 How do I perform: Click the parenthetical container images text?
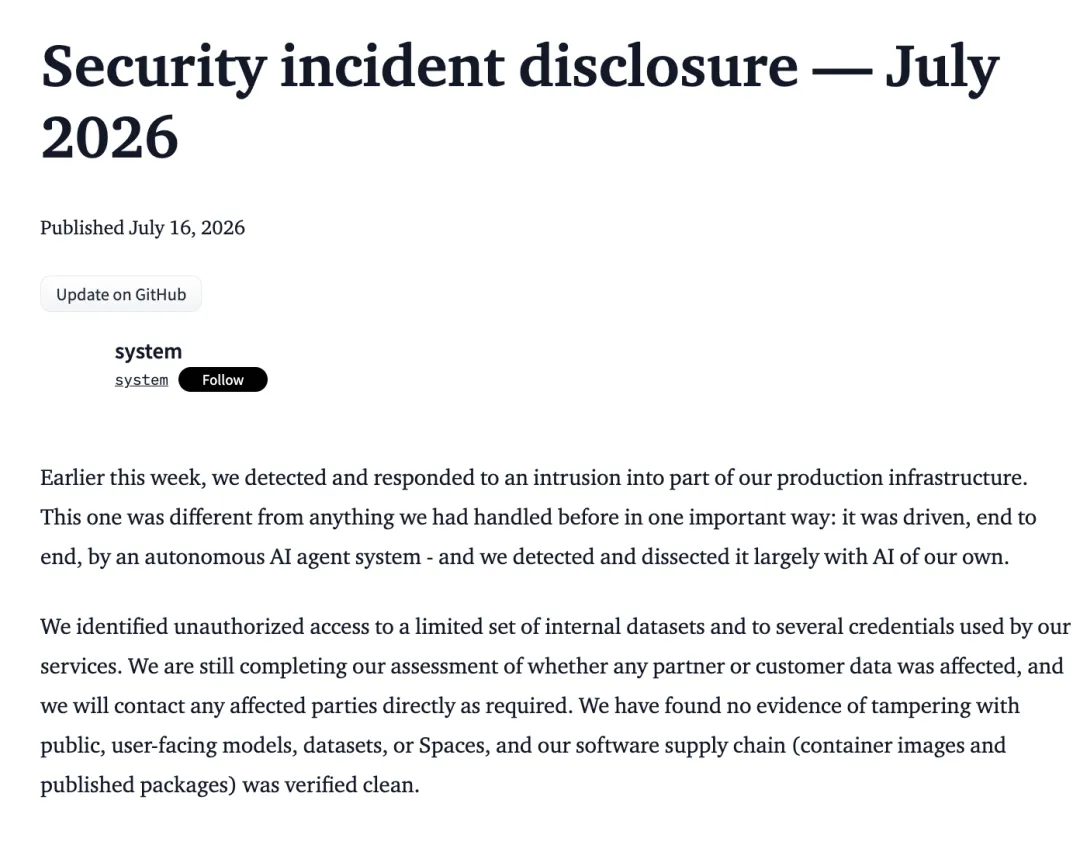coord(876,746)
